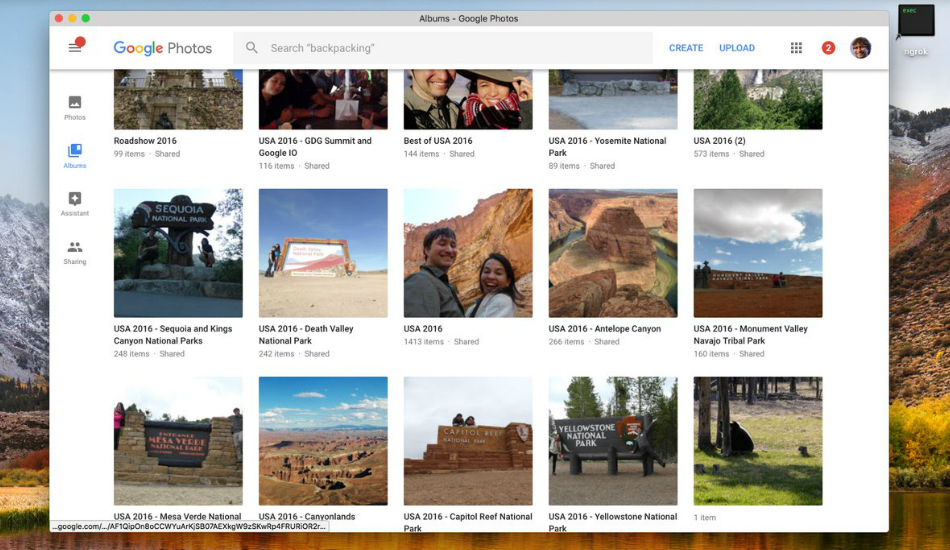Go to Photos in the sidebar
Viewport: 950px width, 550px height.
75,108
